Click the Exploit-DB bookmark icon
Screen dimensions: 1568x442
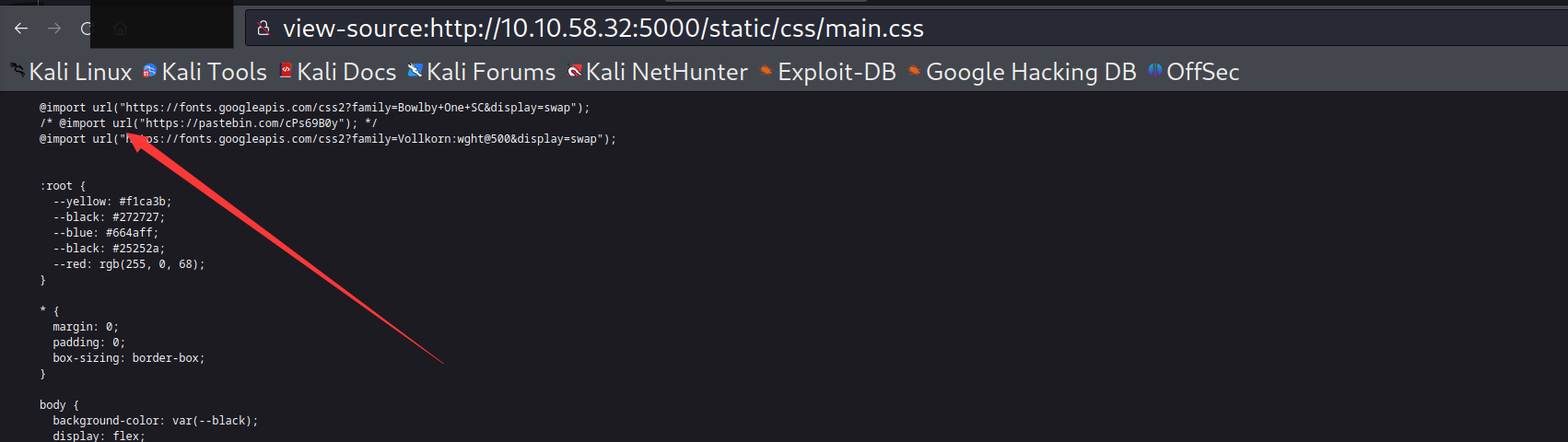pos(766,71)
